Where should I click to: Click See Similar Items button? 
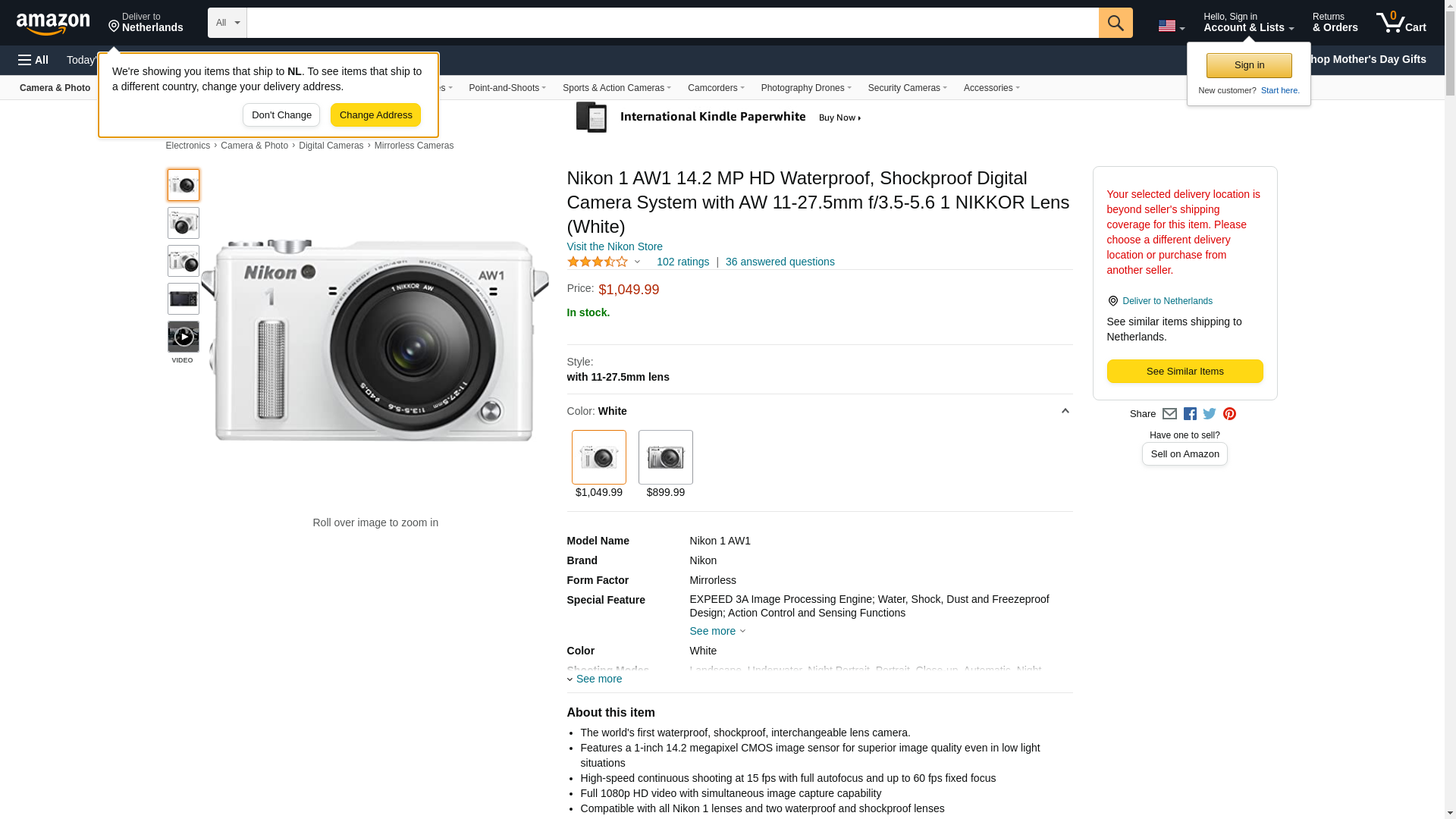pos(1185,372)
